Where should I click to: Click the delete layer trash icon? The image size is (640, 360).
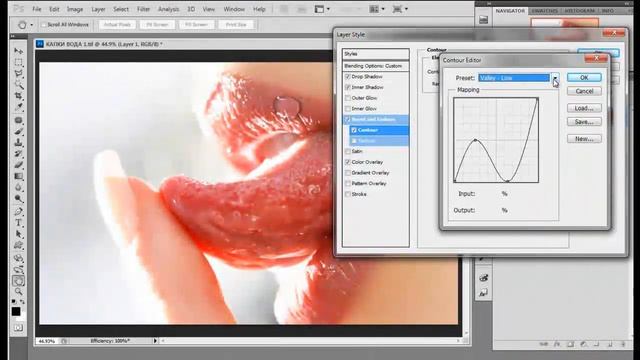pos(623,344)
